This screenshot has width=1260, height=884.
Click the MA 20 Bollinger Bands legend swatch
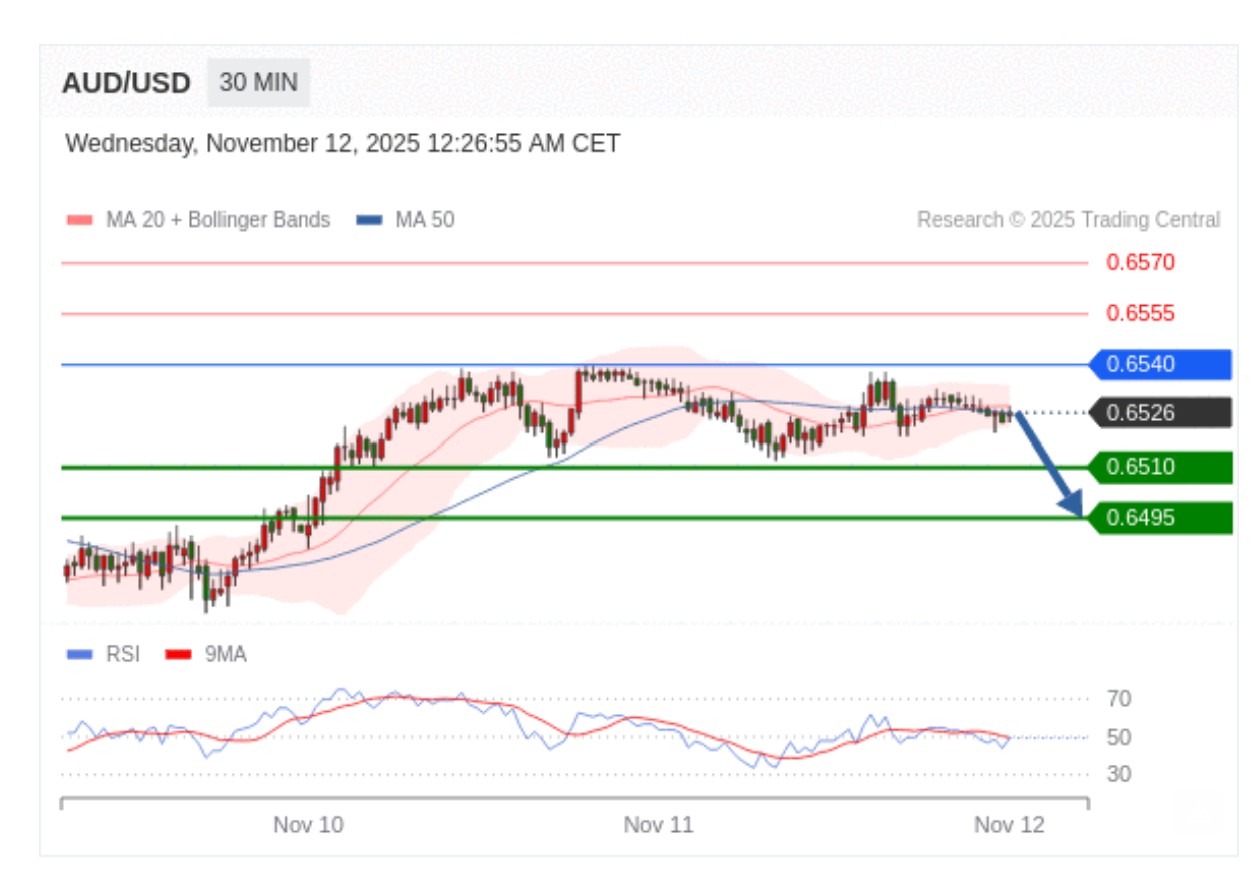point(79,220)
